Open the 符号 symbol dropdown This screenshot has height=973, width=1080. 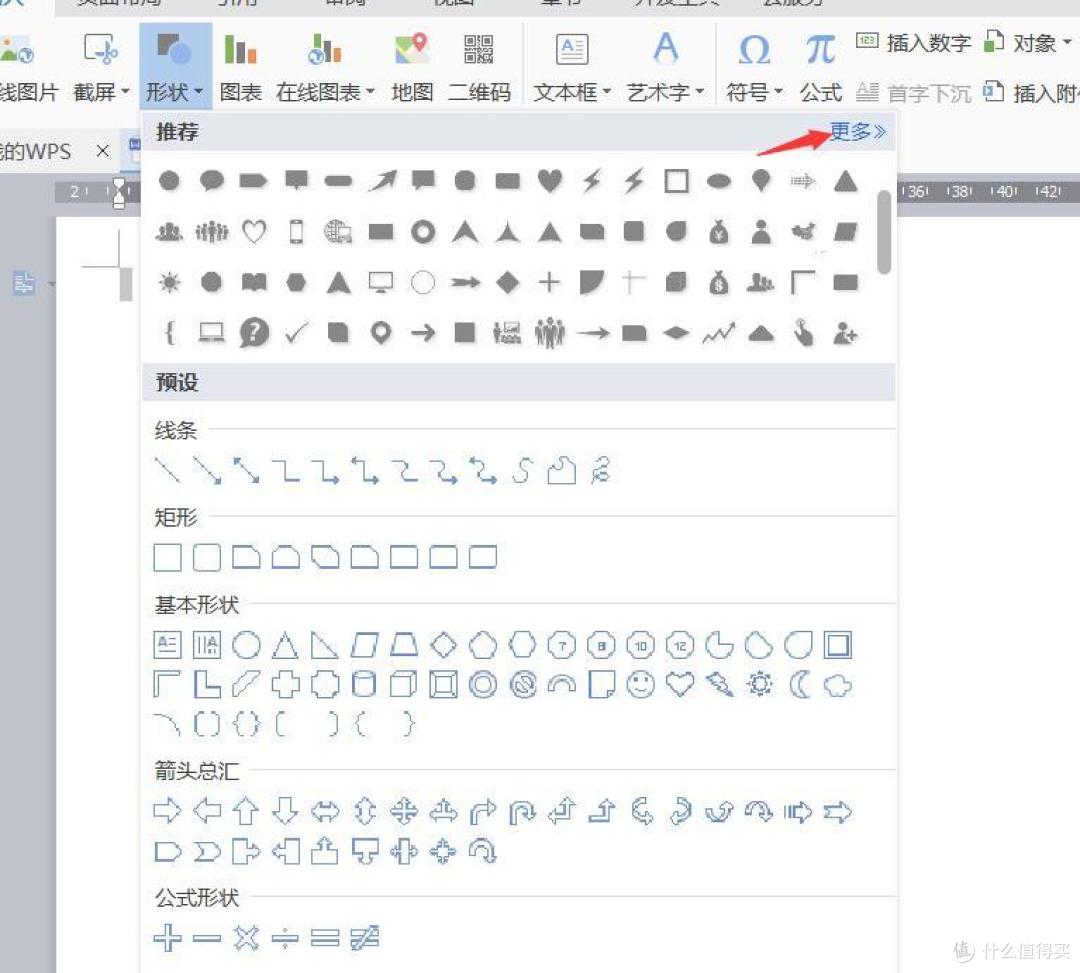click(754, 67)
